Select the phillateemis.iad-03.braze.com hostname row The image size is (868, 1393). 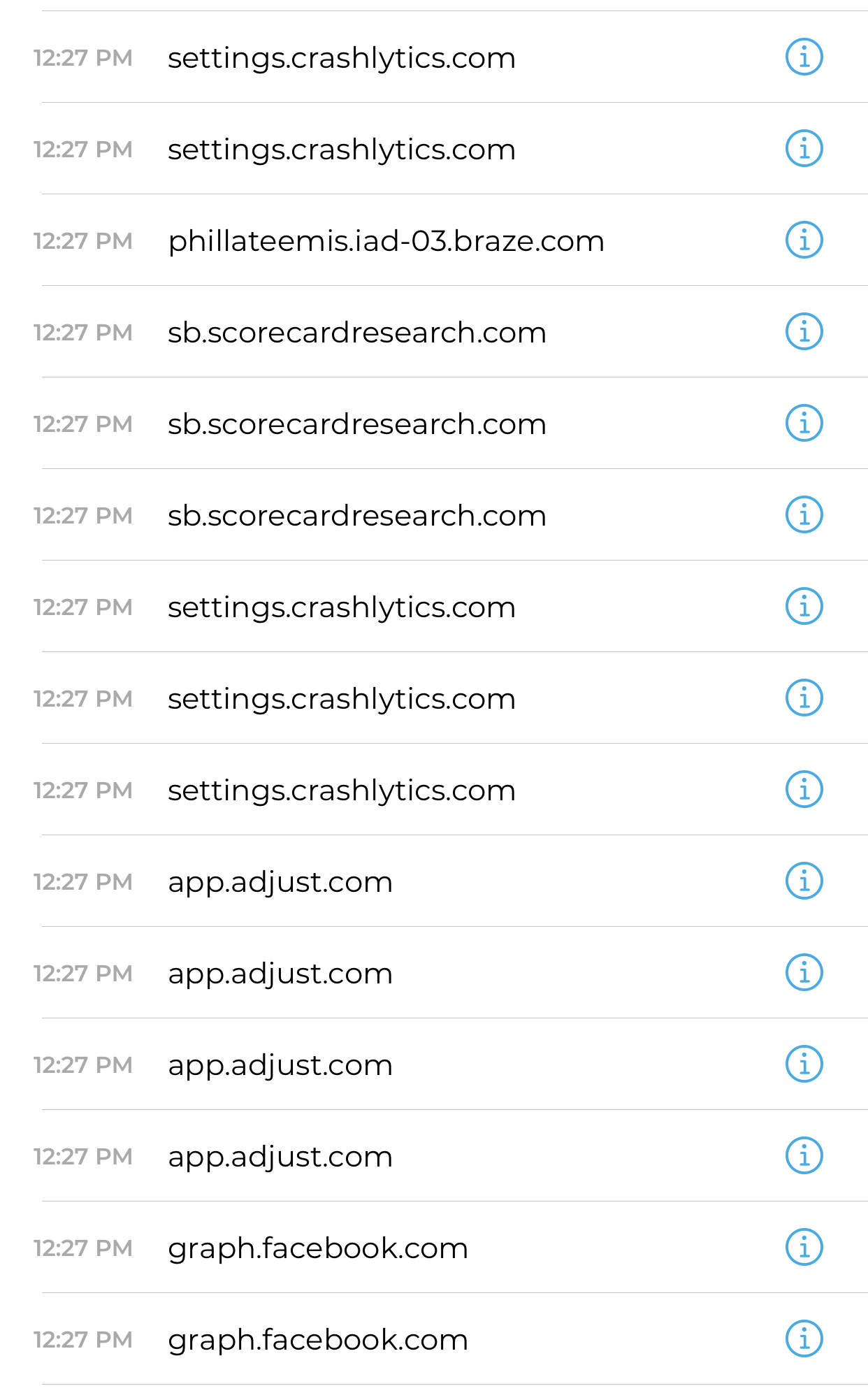click(386, 241)
